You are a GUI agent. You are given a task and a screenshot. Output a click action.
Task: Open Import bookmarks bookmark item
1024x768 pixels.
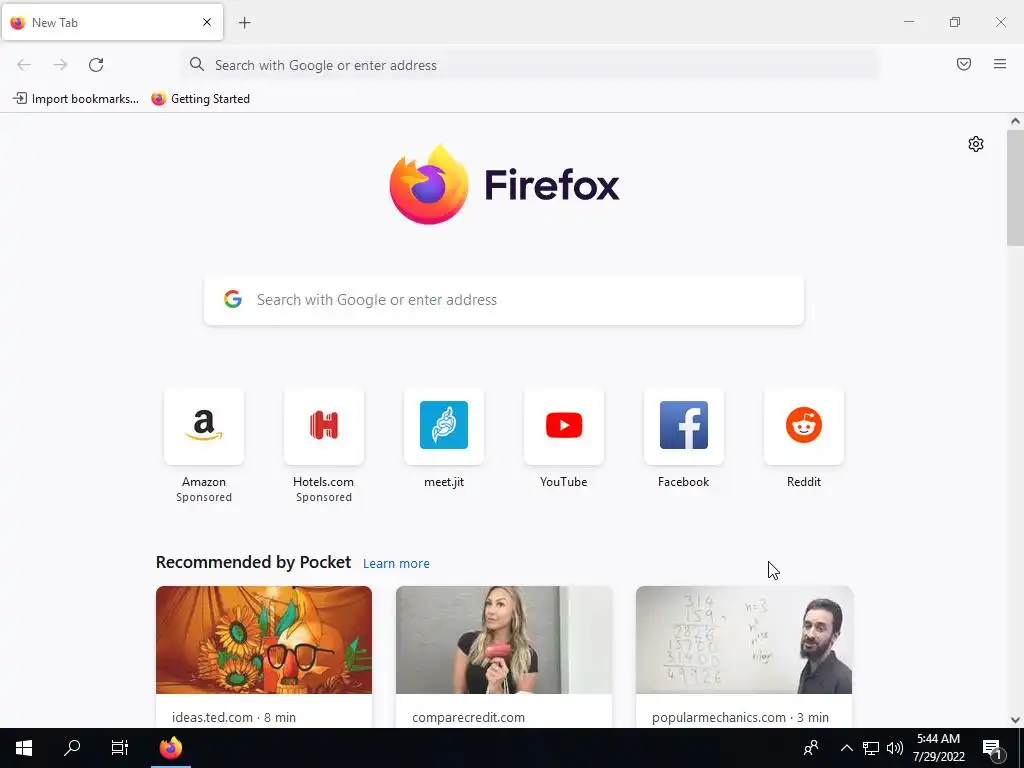point(76,99)
